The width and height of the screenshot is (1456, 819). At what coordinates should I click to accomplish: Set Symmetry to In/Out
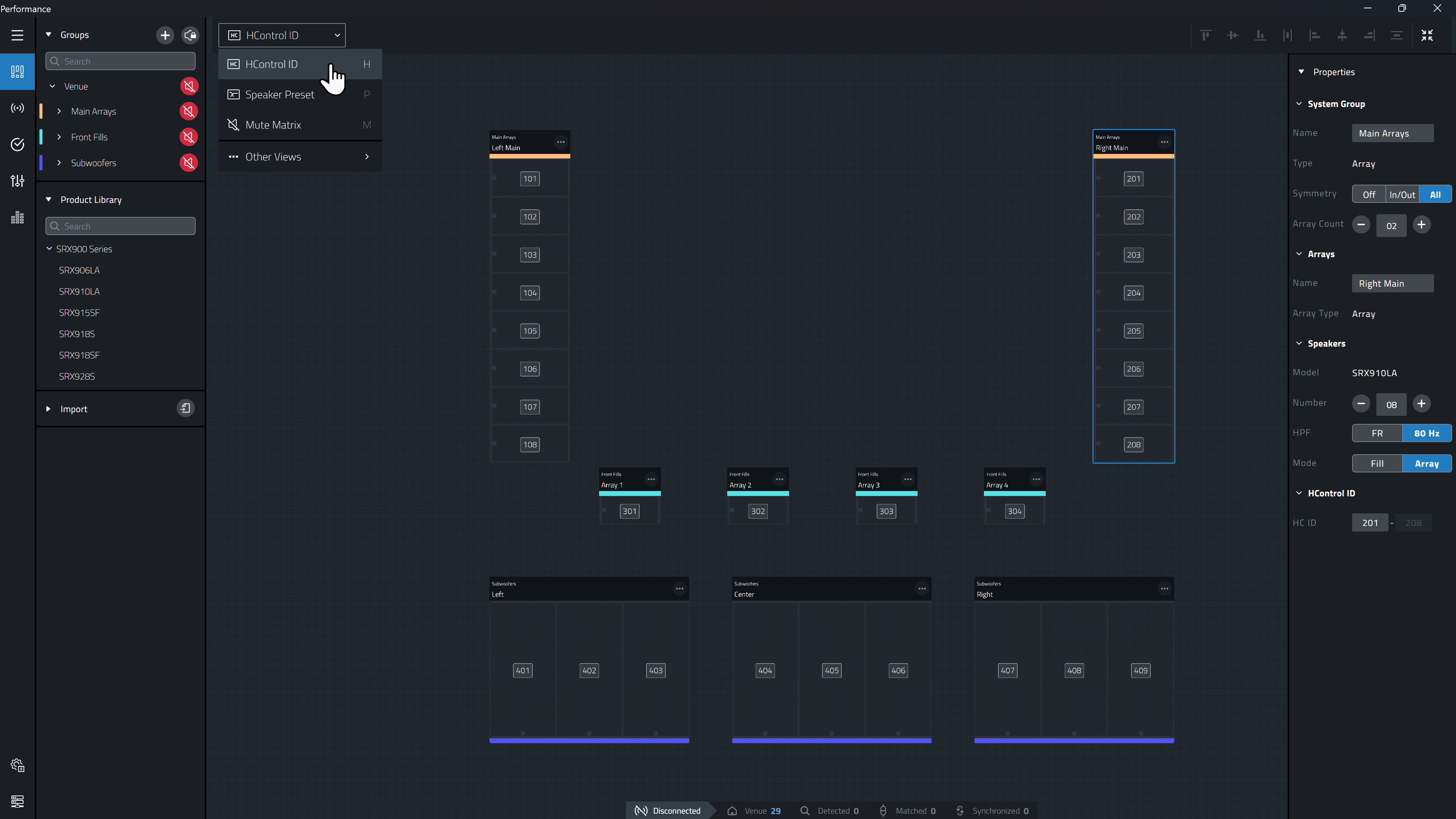click(x=1402, y=195)
